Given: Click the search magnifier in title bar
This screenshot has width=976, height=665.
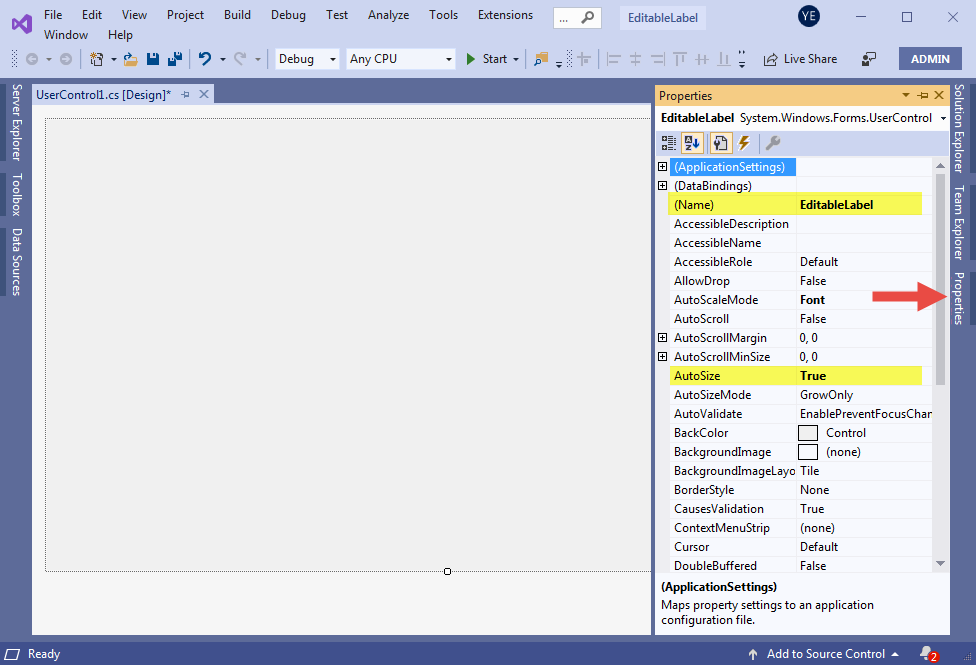Looking at the screenshot, I should 589,17.
